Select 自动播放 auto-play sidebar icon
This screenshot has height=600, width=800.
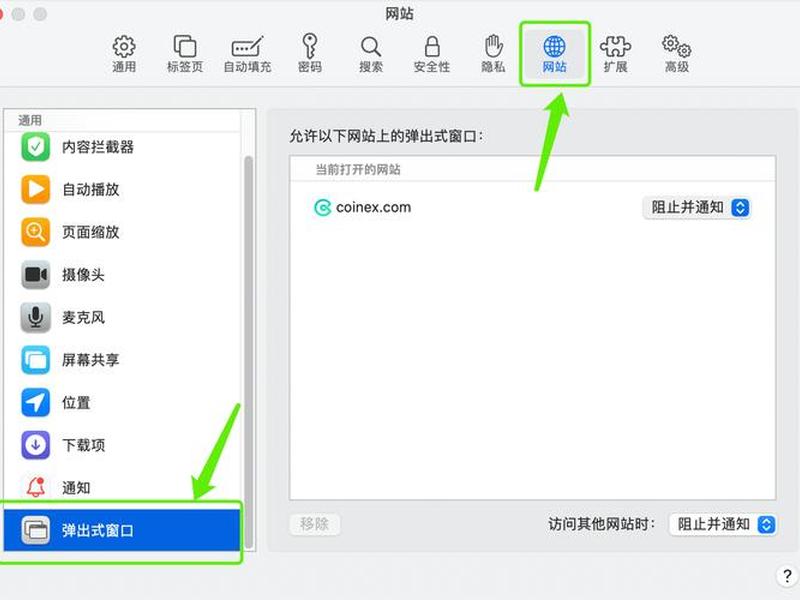coord(35,189)
